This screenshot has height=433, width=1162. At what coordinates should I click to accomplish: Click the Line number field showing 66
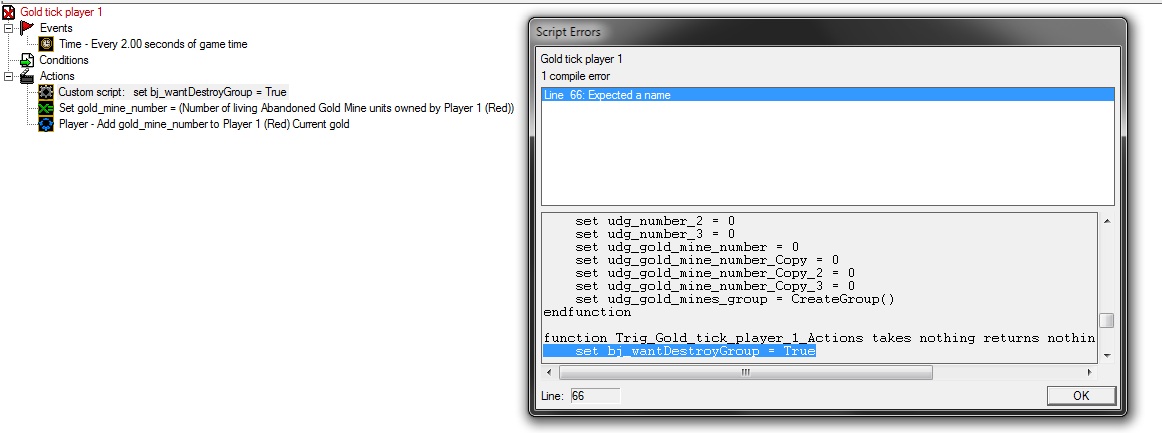click(x=595, y=396)
